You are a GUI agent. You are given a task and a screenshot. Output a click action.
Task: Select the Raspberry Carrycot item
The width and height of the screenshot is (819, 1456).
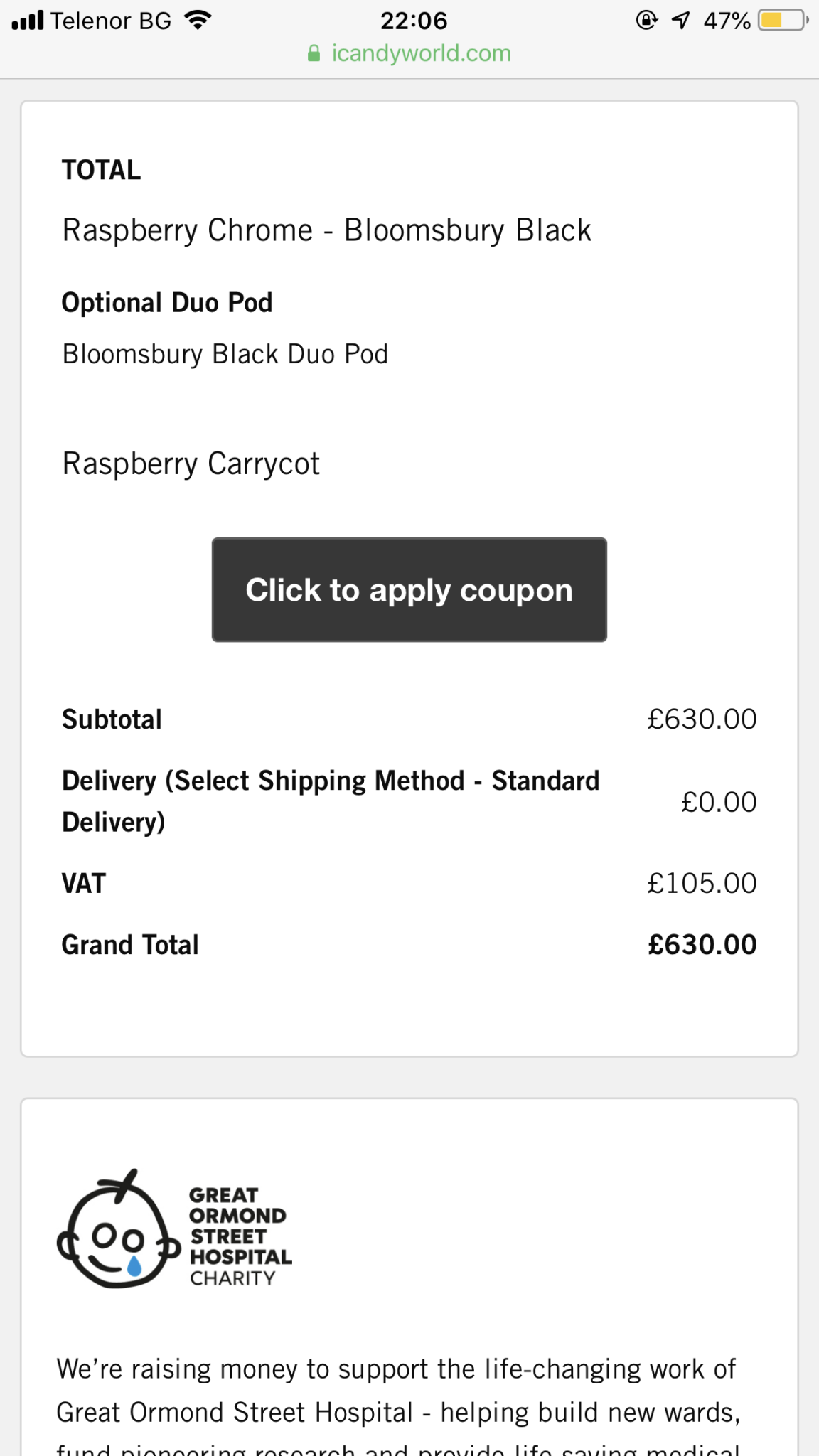191,464
